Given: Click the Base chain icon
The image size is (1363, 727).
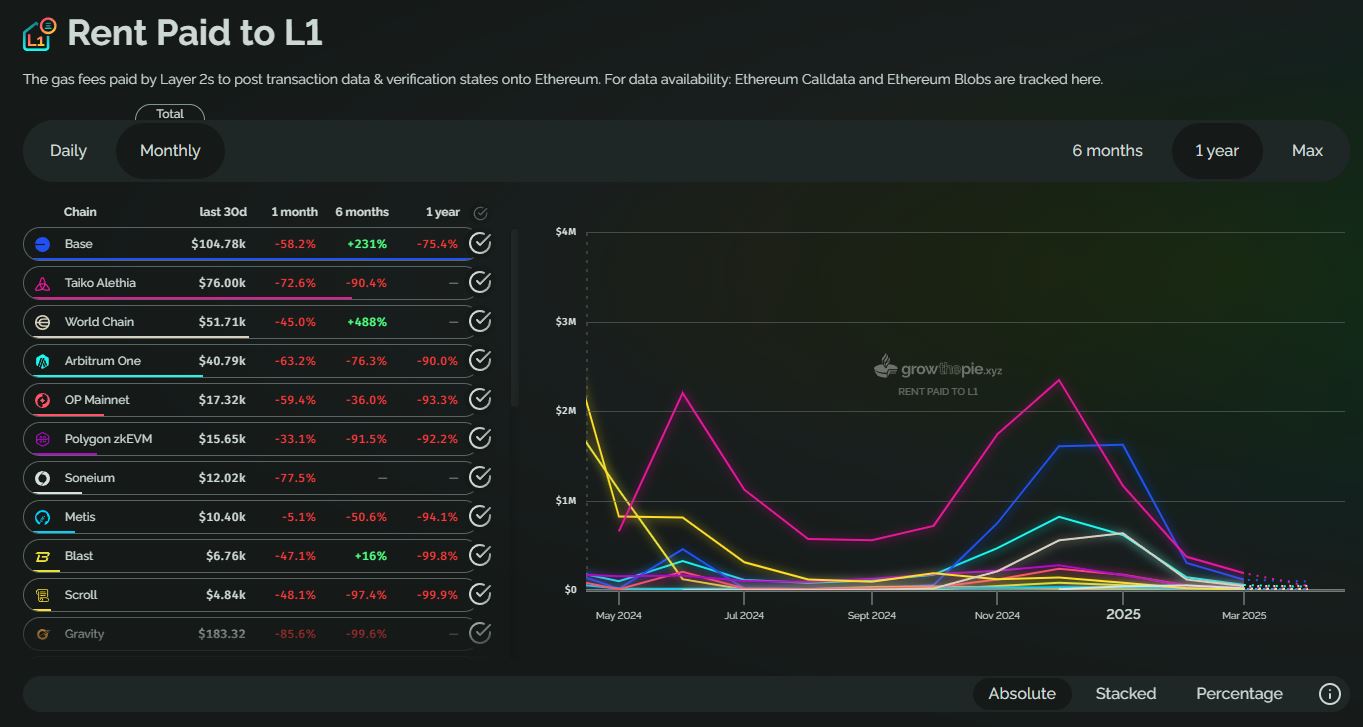Looking at the screenshot, I should 41,243.
